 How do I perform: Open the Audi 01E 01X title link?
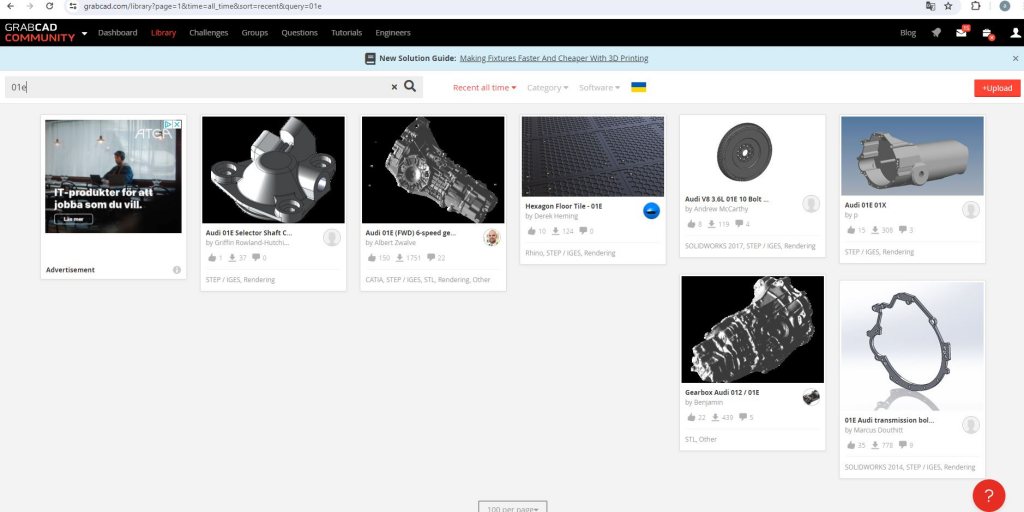point(865,205)
